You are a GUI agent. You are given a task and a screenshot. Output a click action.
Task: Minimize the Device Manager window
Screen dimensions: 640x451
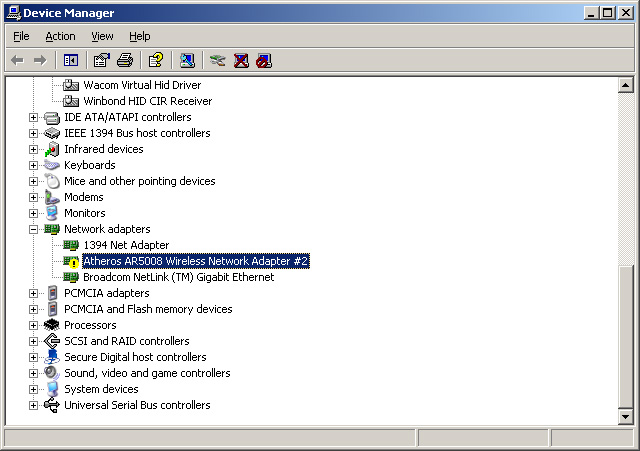(x=591, y=13)
